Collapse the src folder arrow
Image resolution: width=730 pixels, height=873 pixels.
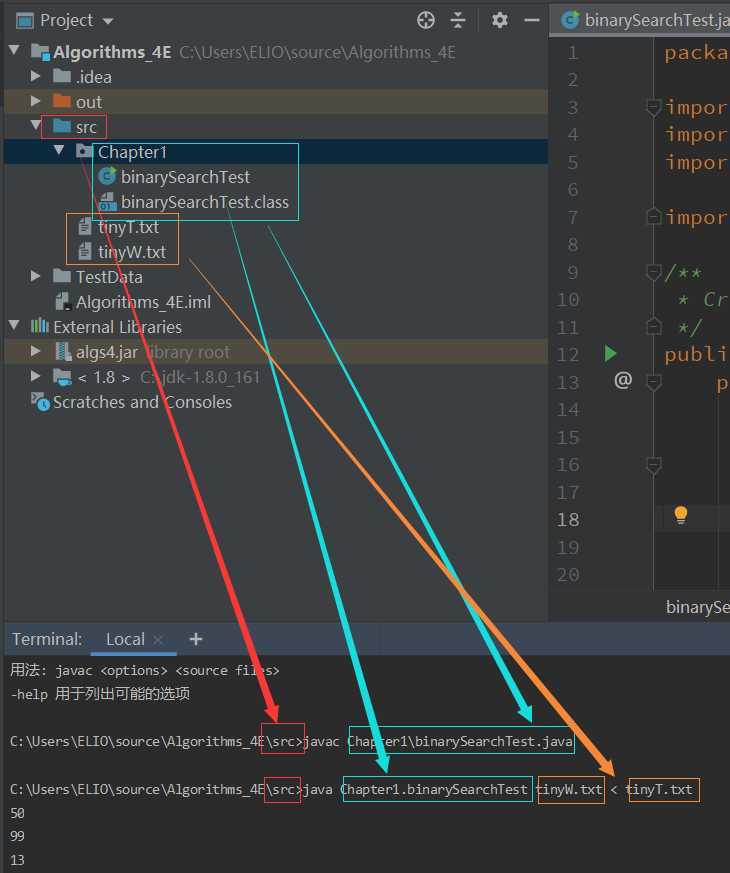[x=36, y=126]
